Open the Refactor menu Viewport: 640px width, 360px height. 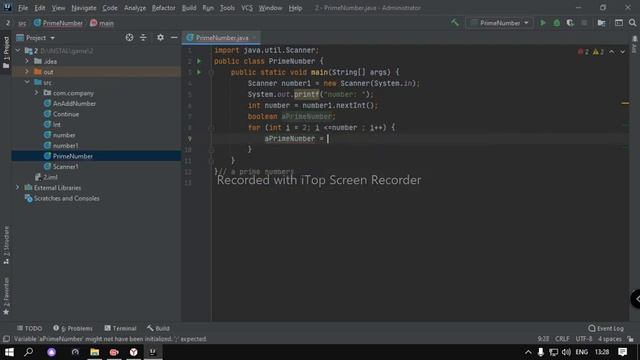coord(163,8)
